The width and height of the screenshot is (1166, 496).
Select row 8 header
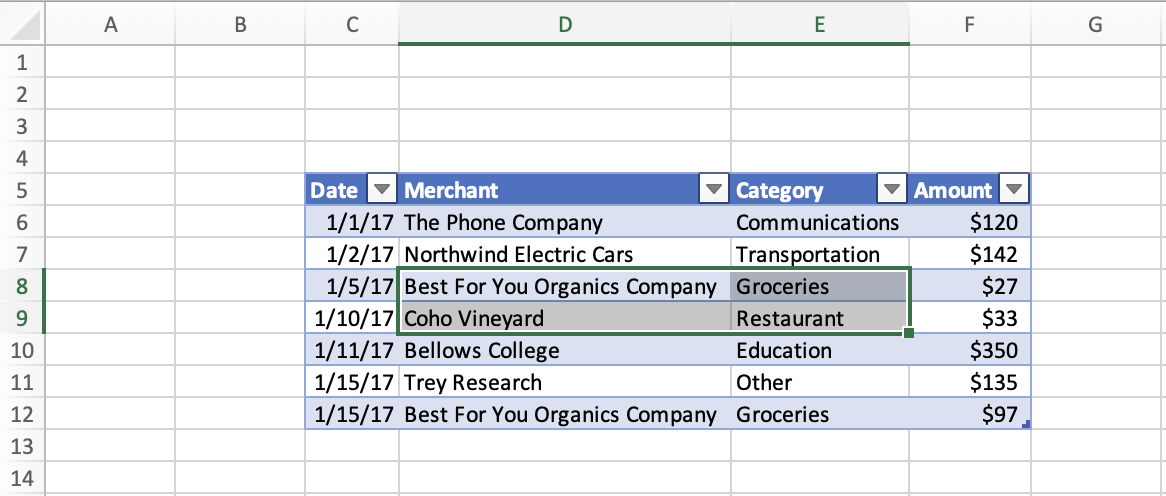point(23,287)
